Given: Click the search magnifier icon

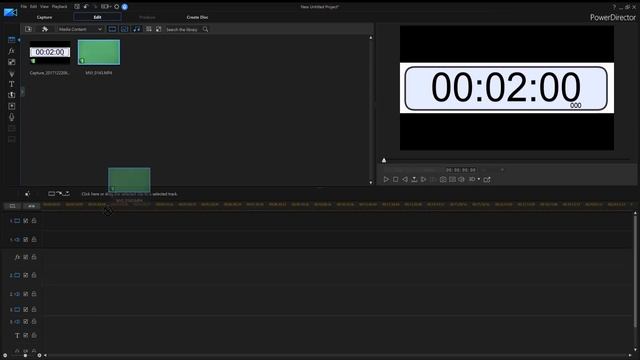Looking at the screenshot, I should pos(205,29).
